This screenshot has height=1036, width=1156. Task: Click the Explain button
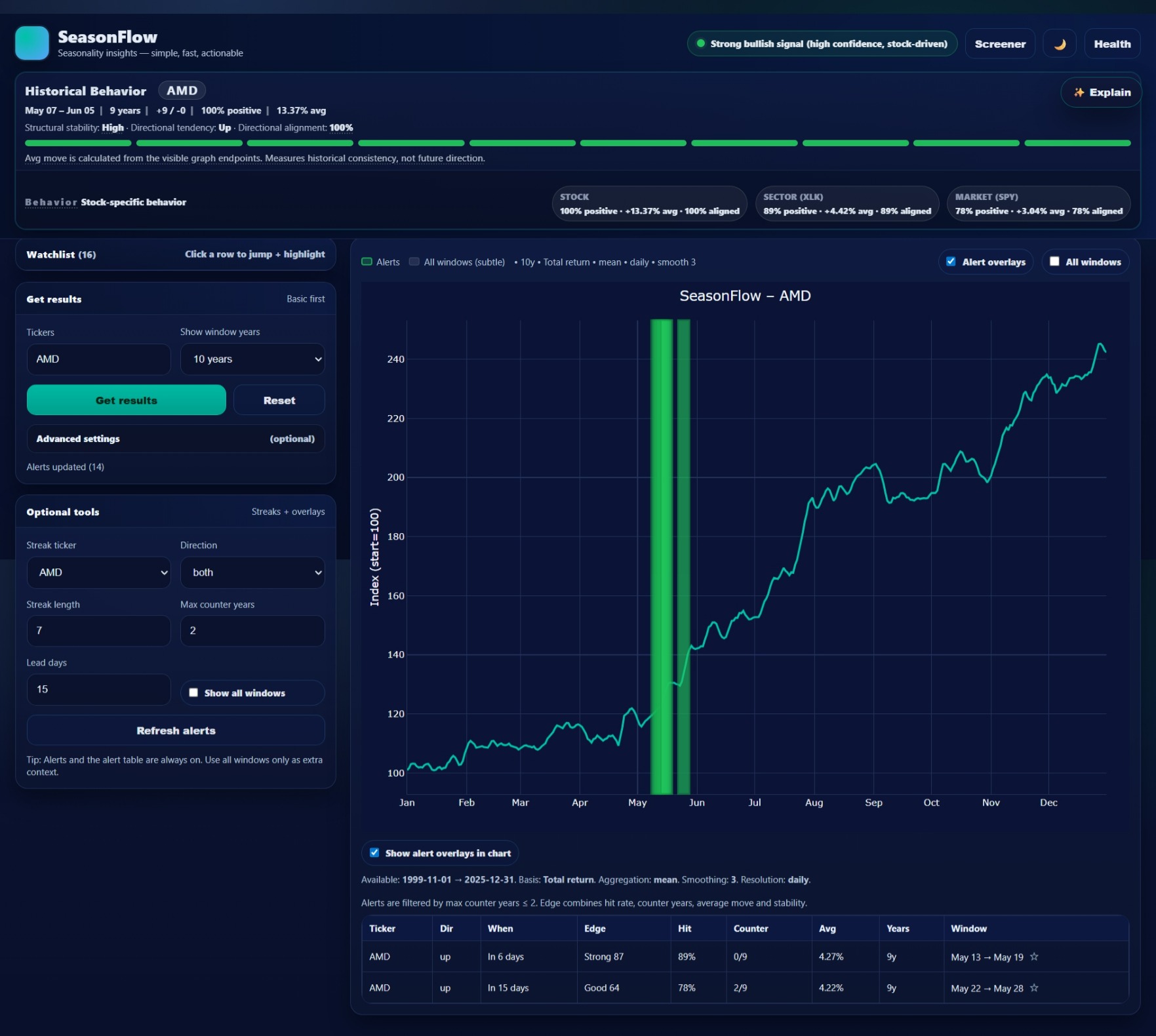click(x=1102, y=92)
